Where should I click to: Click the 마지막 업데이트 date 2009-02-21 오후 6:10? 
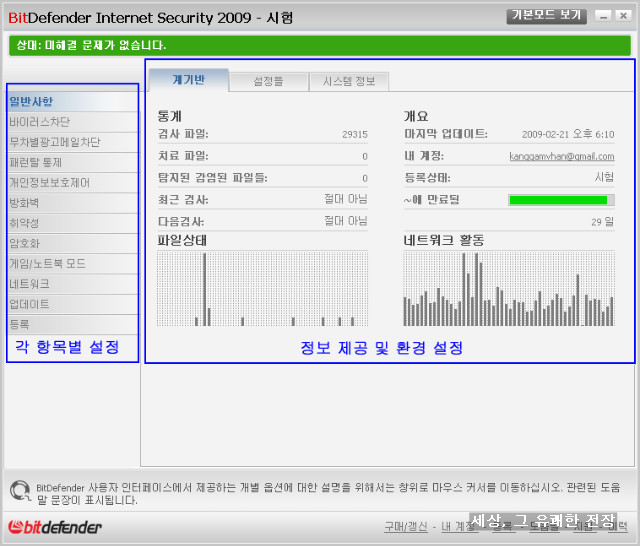568,134
